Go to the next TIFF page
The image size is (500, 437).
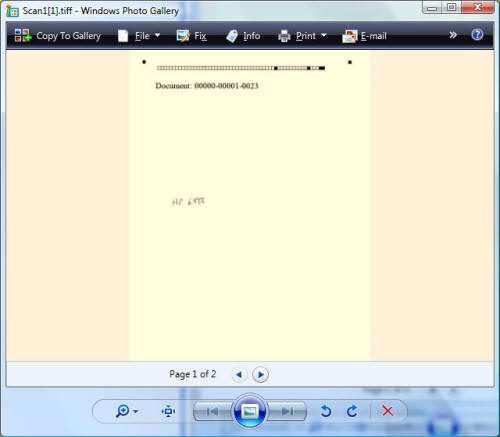coord(261,374)
